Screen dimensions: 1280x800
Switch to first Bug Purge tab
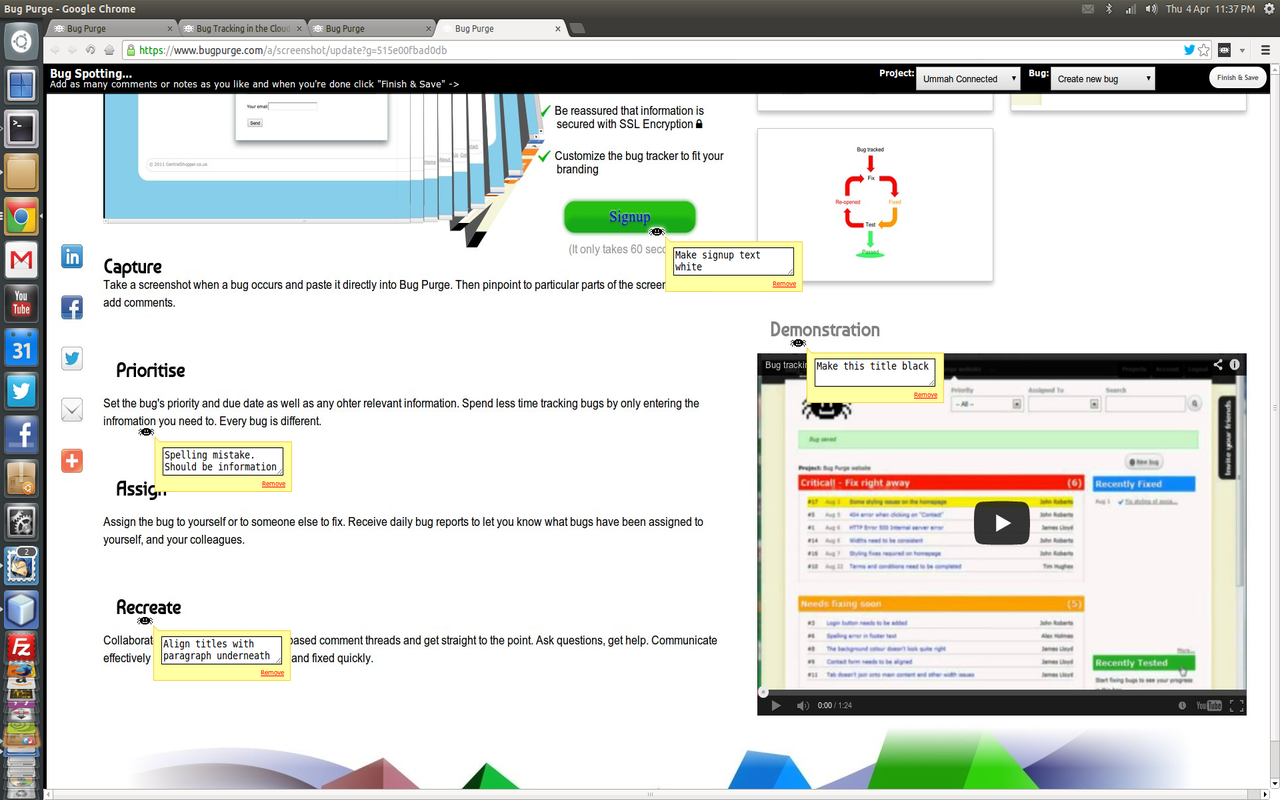pos(111,28)
